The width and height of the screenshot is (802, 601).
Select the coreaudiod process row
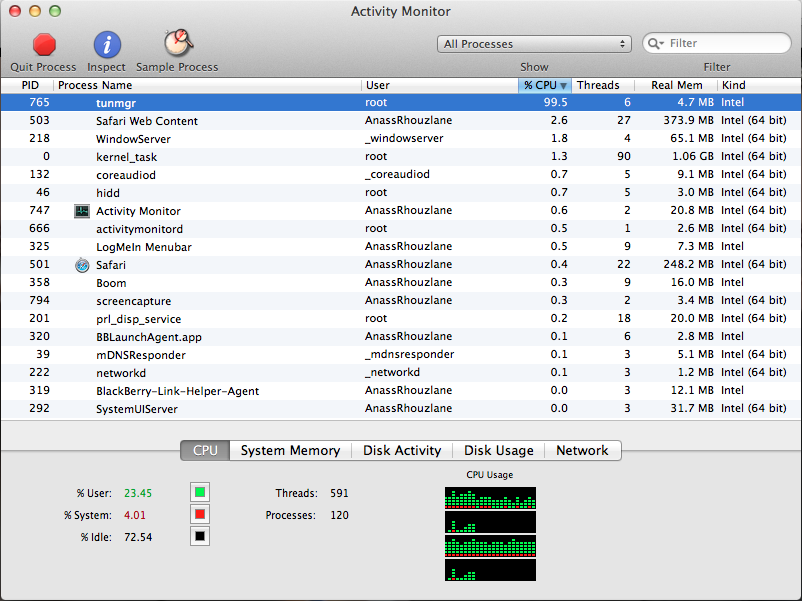(x=401, y=174)
